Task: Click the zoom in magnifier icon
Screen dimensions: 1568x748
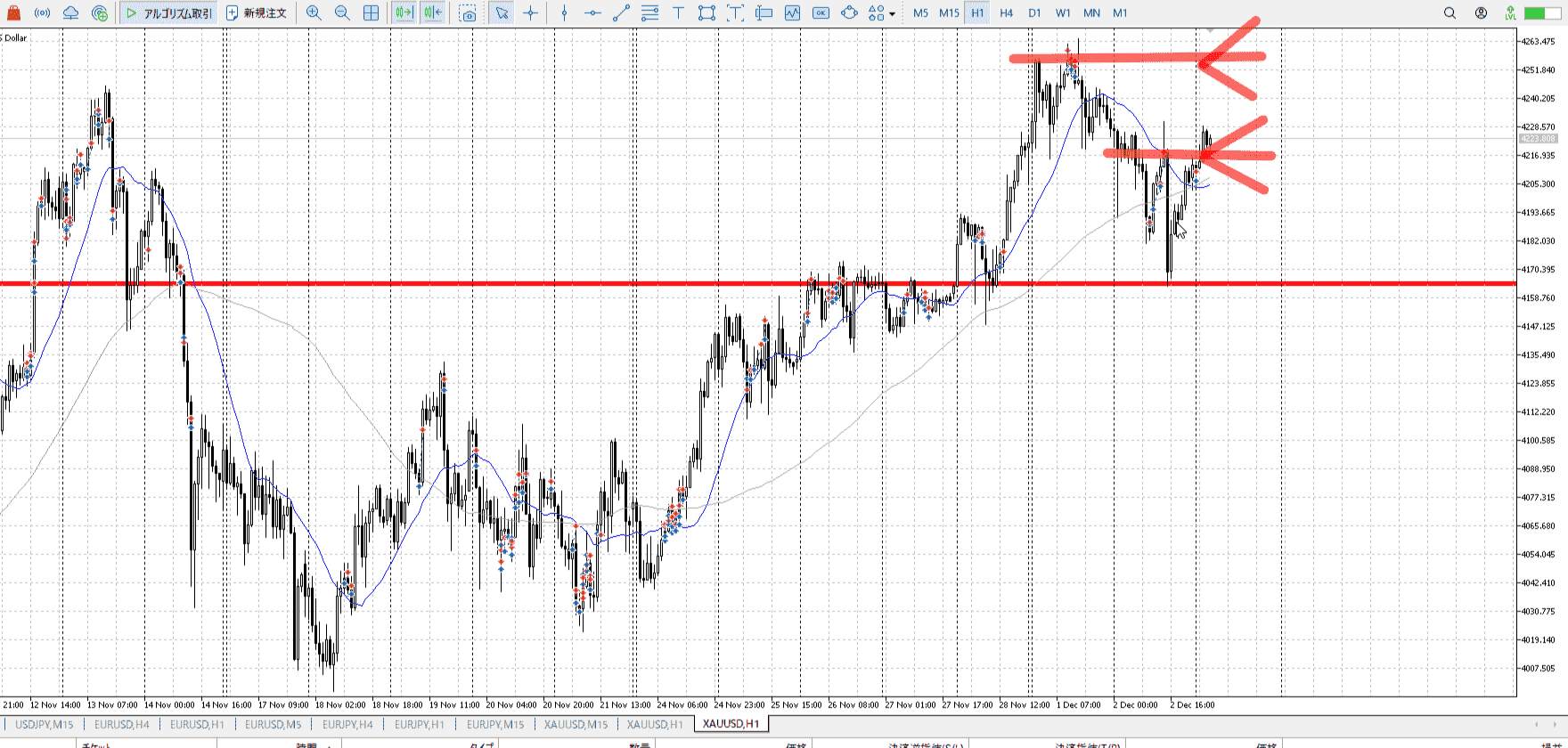Action: pos(314,13)
